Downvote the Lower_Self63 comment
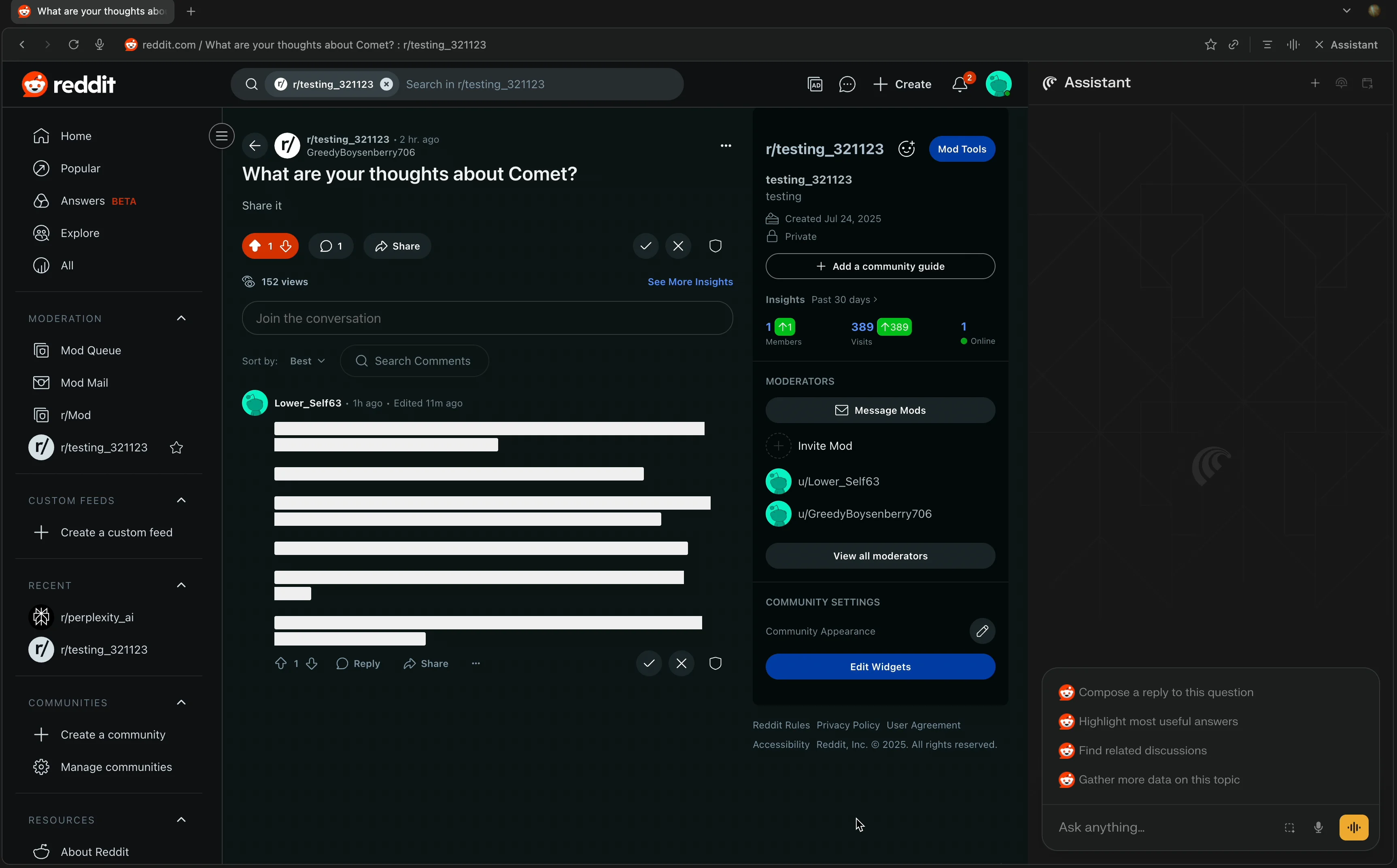 312,664
